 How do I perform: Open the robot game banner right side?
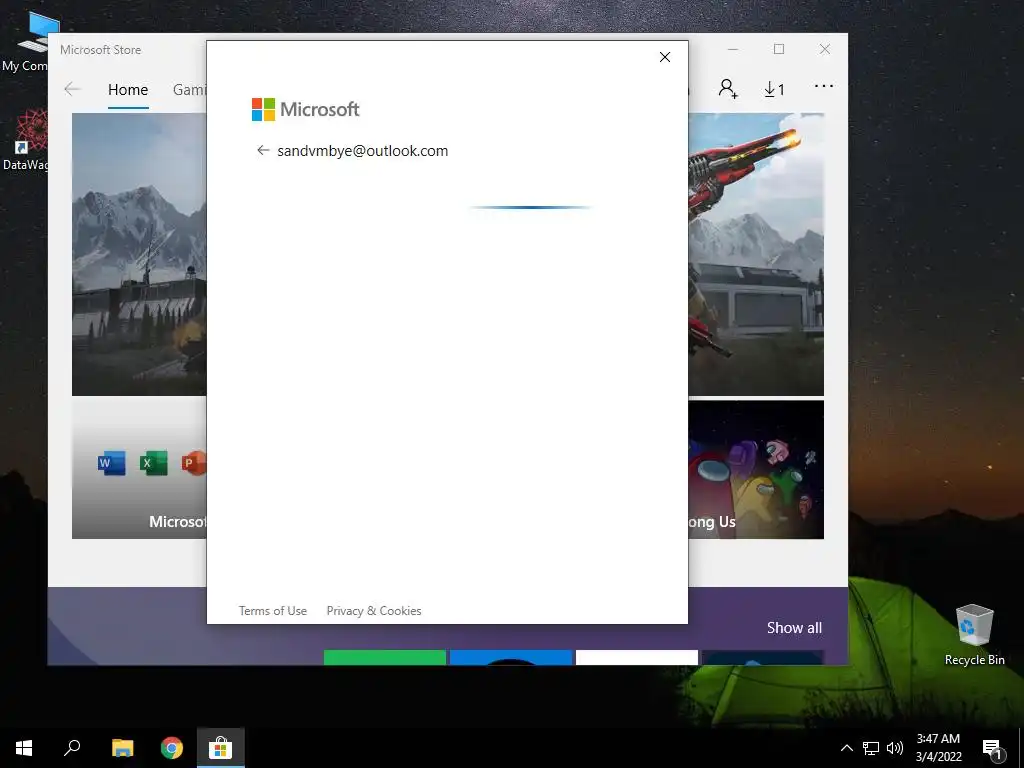[756, 254]
